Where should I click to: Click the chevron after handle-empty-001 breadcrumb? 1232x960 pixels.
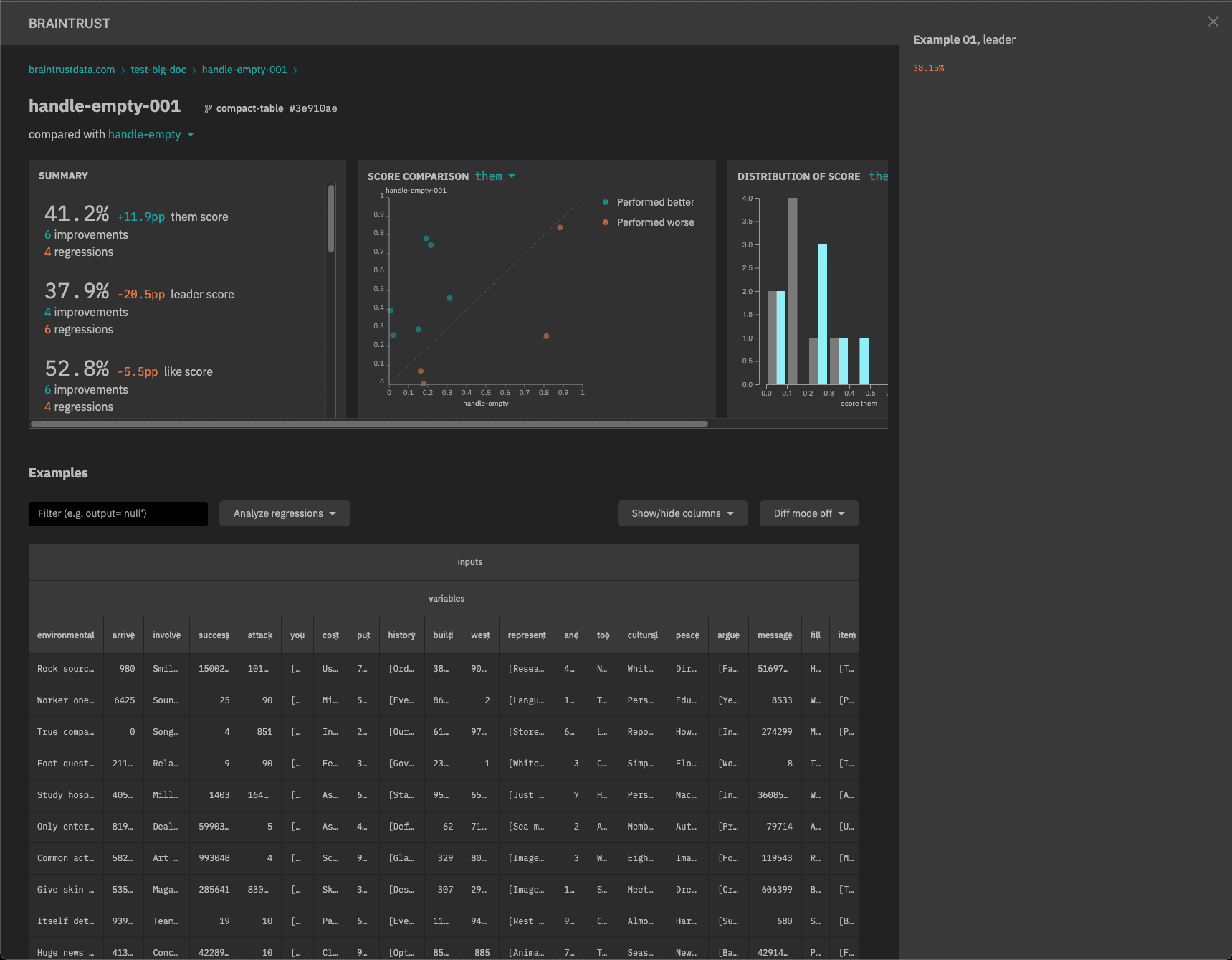[295, 70]
